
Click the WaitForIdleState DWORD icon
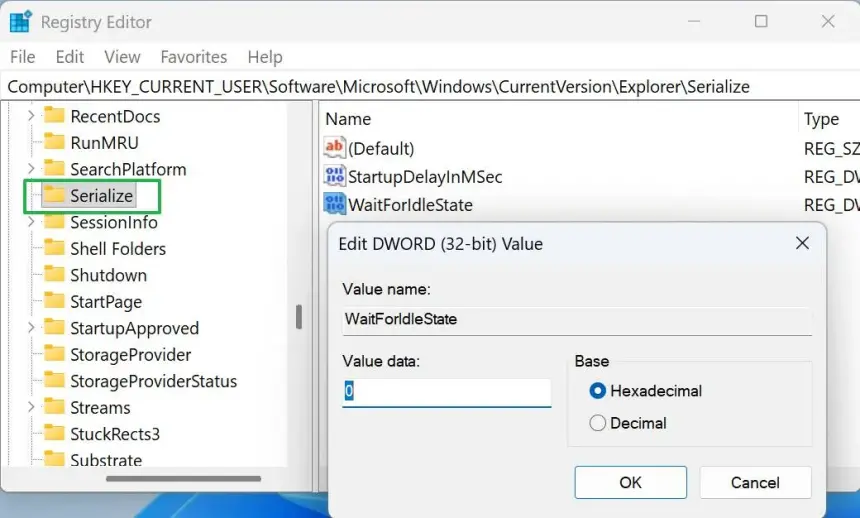coord(334,205)
